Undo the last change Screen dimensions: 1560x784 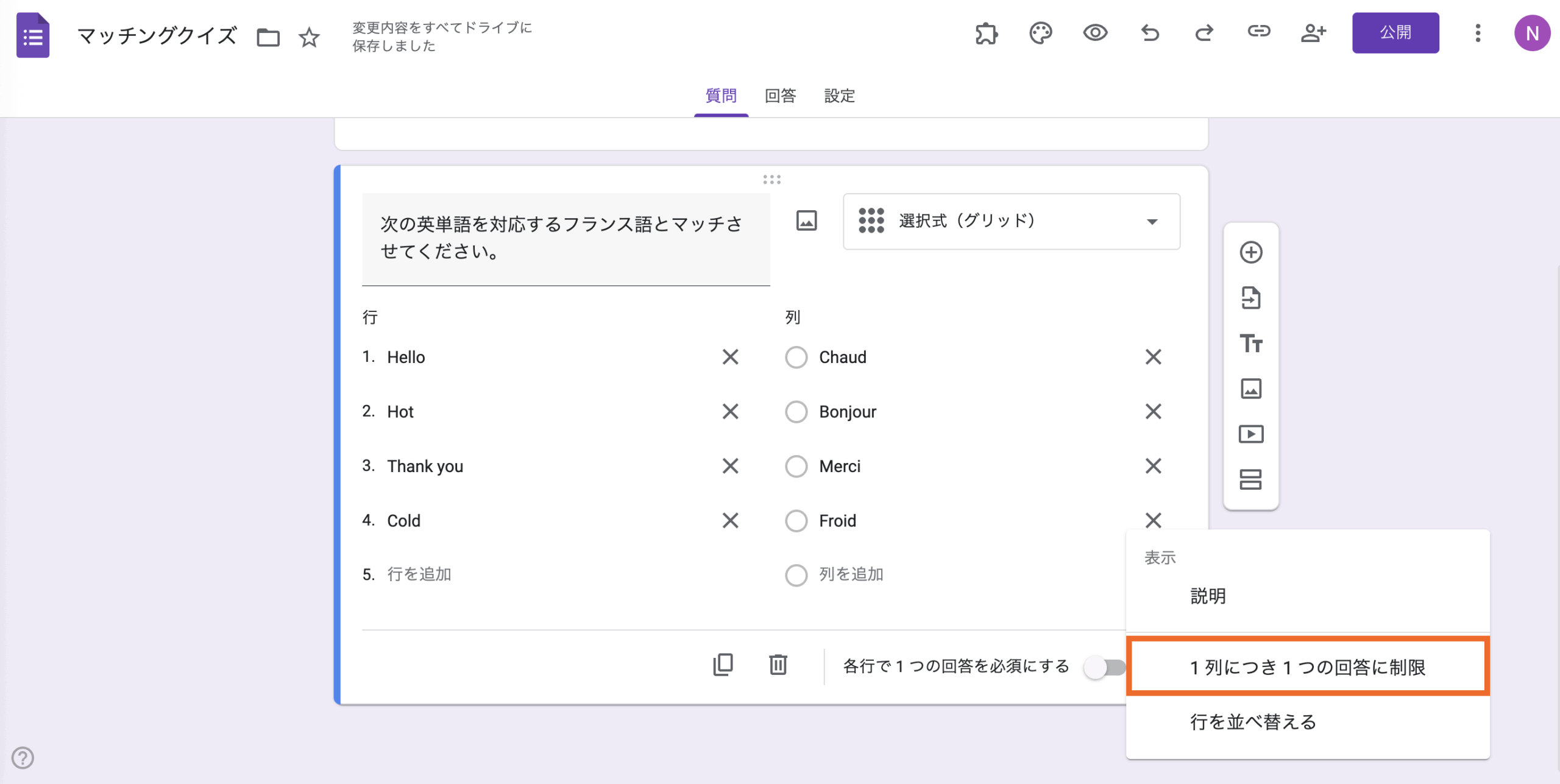pyautogui.click(x=1150, y=34)
